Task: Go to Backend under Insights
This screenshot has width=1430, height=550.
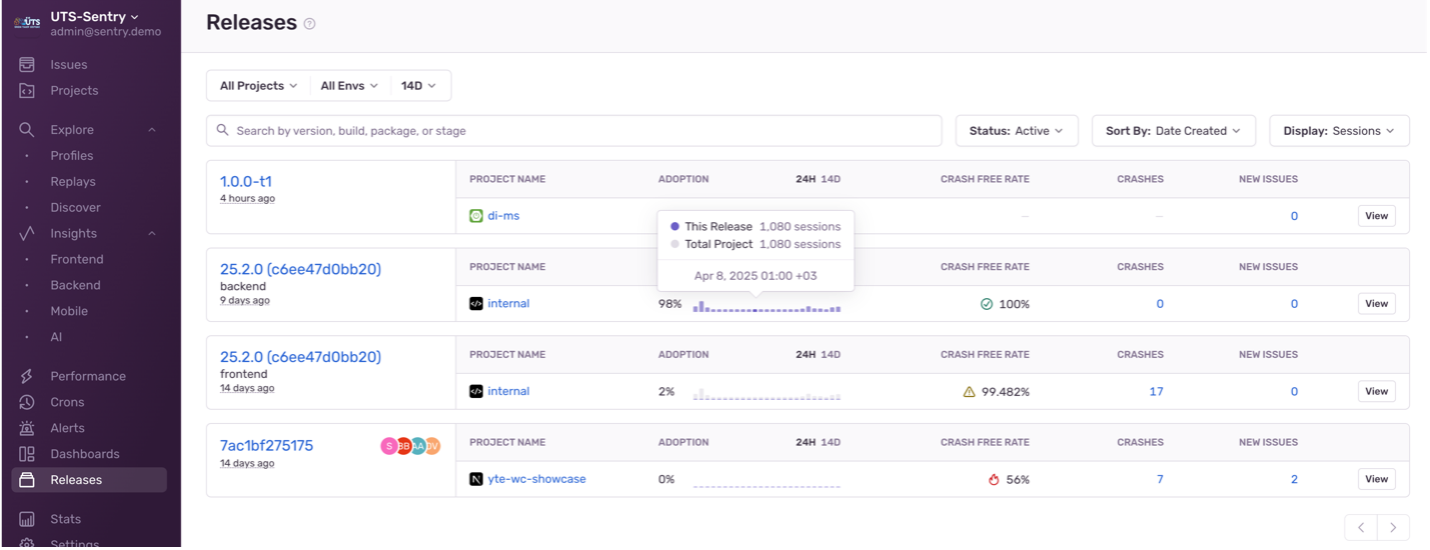Action: coord(75,286)
